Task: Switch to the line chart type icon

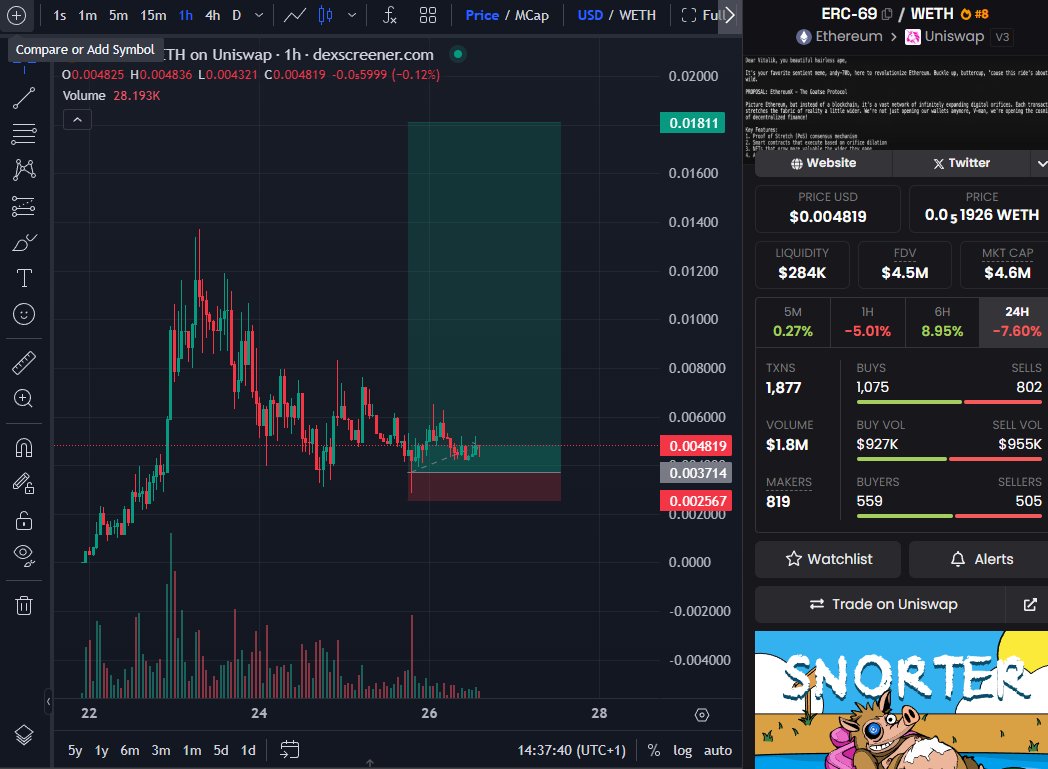Action: [295, 15]
